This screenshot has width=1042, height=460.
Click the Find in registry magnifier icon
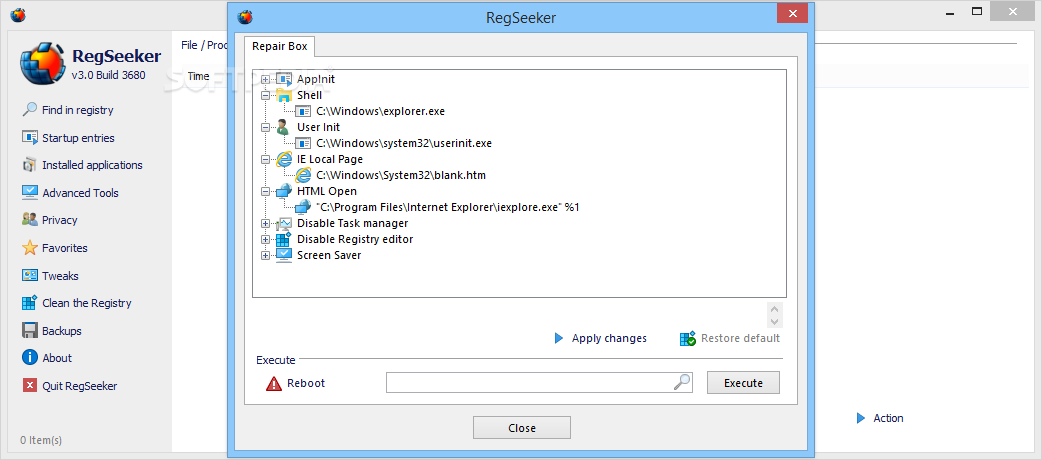(x=29, y=110)
